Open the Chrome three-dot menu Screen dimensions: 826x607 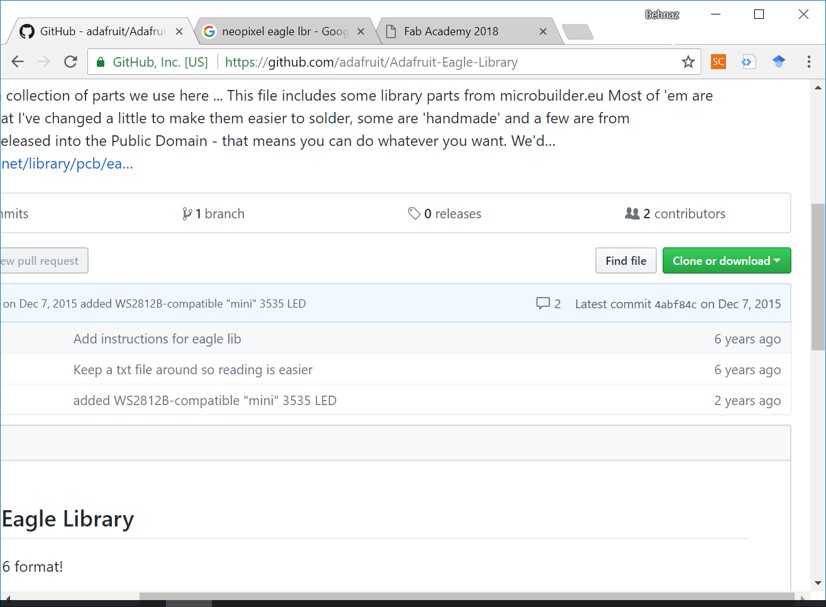(809, 62)
